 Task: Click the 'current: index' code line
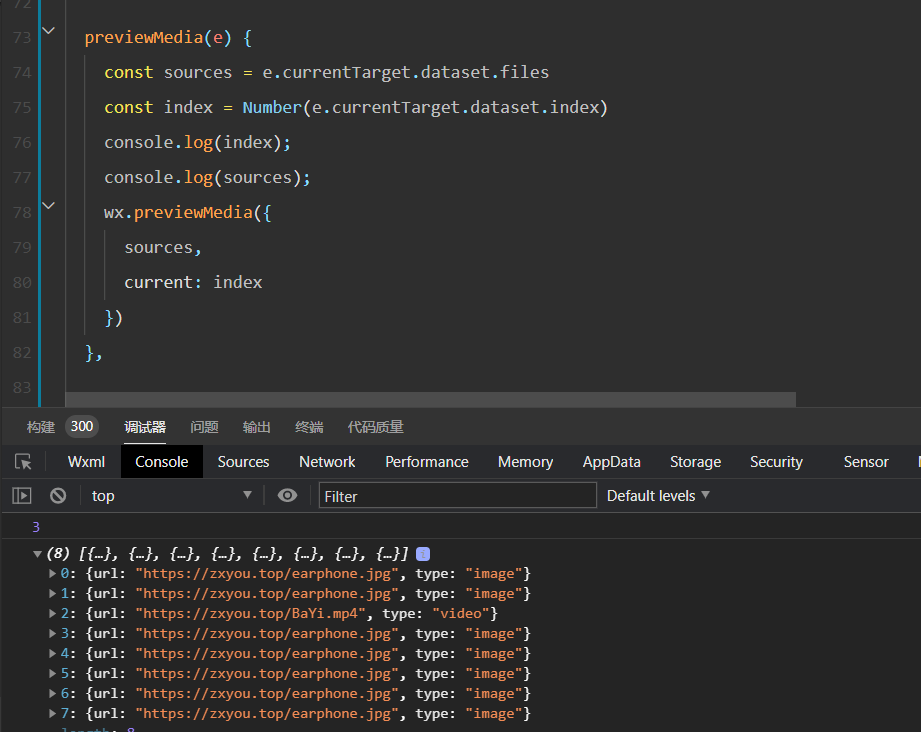tap(193, 283)
